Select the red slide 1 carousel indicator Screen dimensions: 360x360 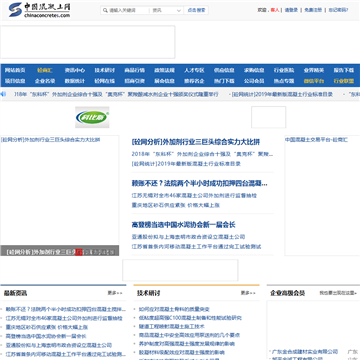tap(79, 252)
